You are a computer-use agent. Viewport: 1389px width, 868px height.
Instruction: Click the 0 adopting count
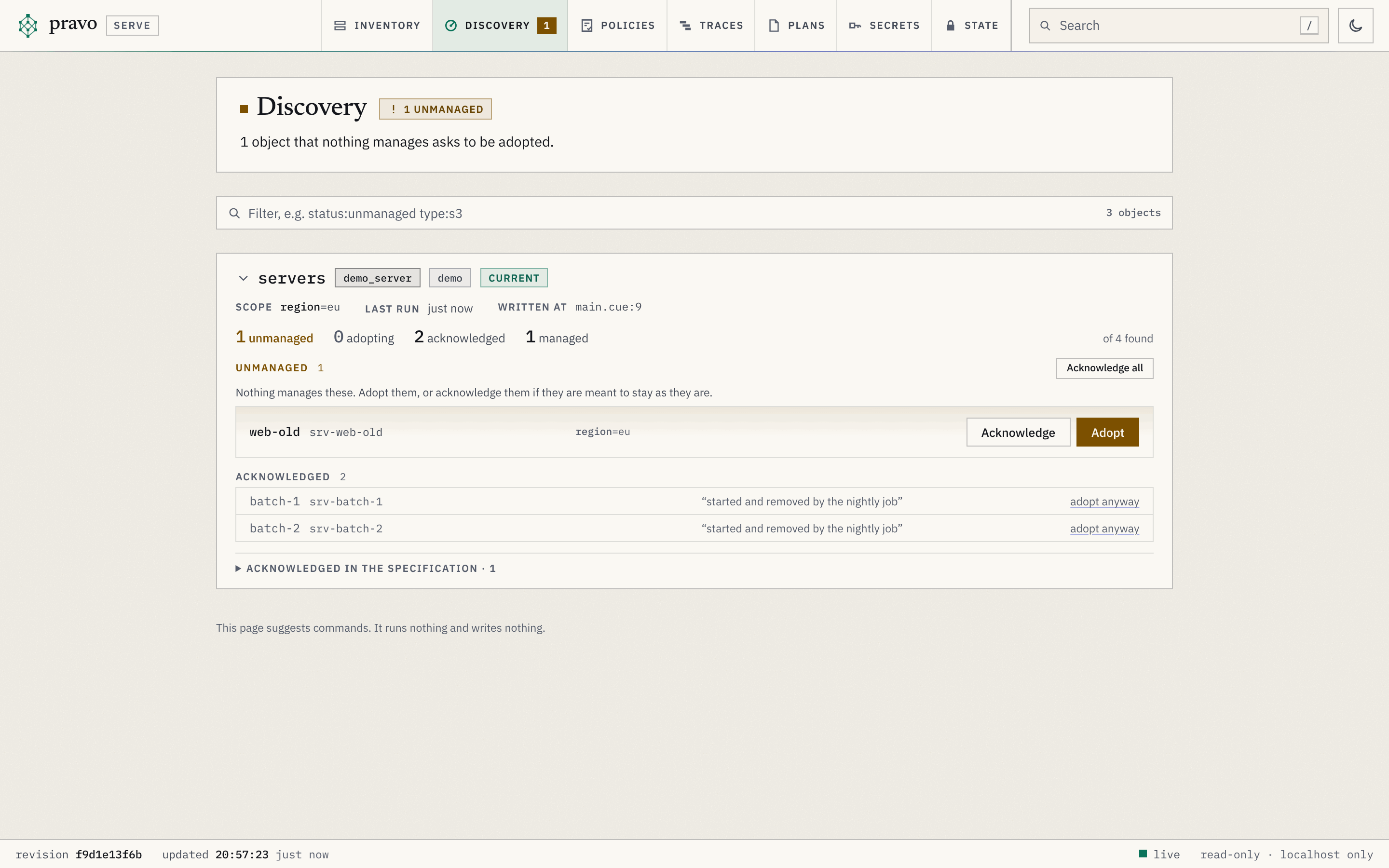(x=364, y=338)
